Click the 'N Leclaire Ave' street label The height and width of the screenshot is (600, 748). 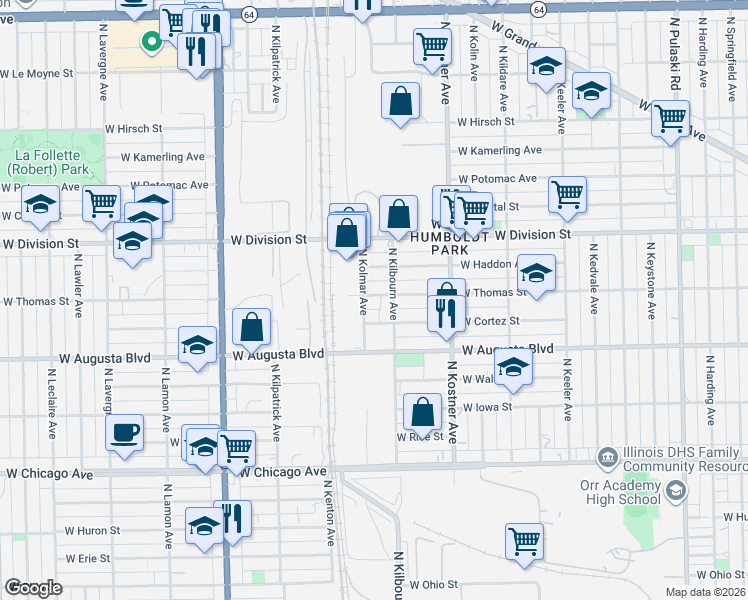click(x=52, y=403)
